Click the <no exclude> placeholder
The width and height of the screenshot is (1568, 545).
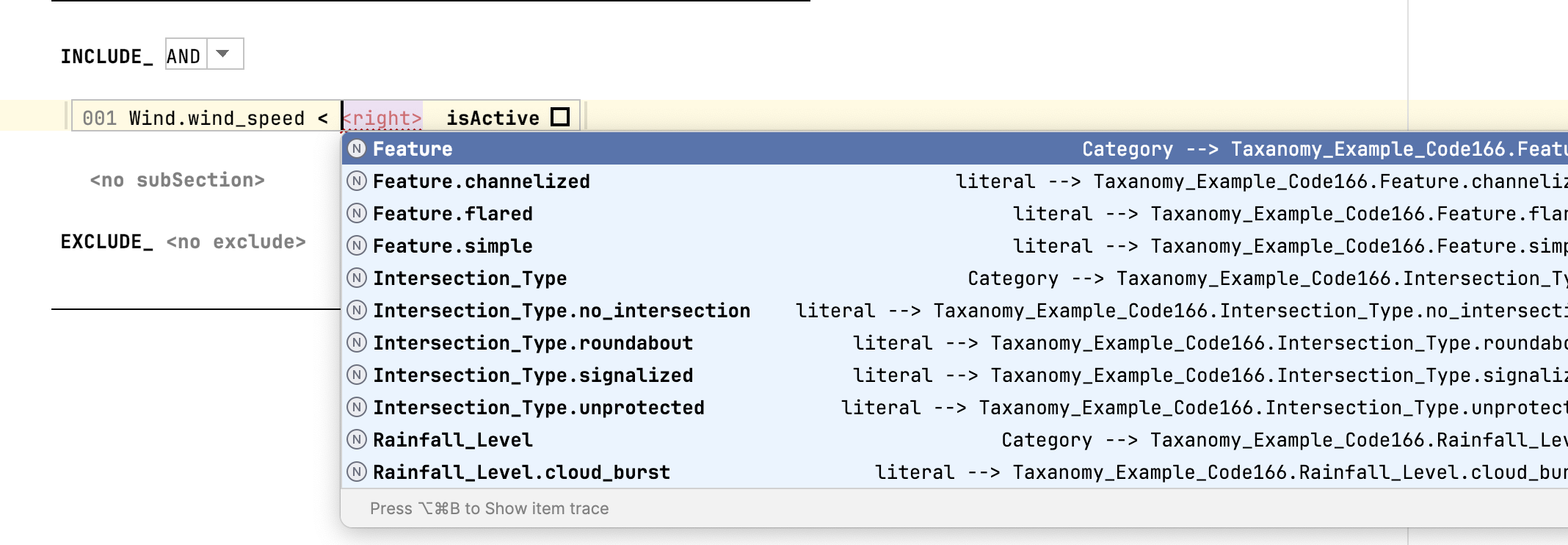[x=236, y=242]
